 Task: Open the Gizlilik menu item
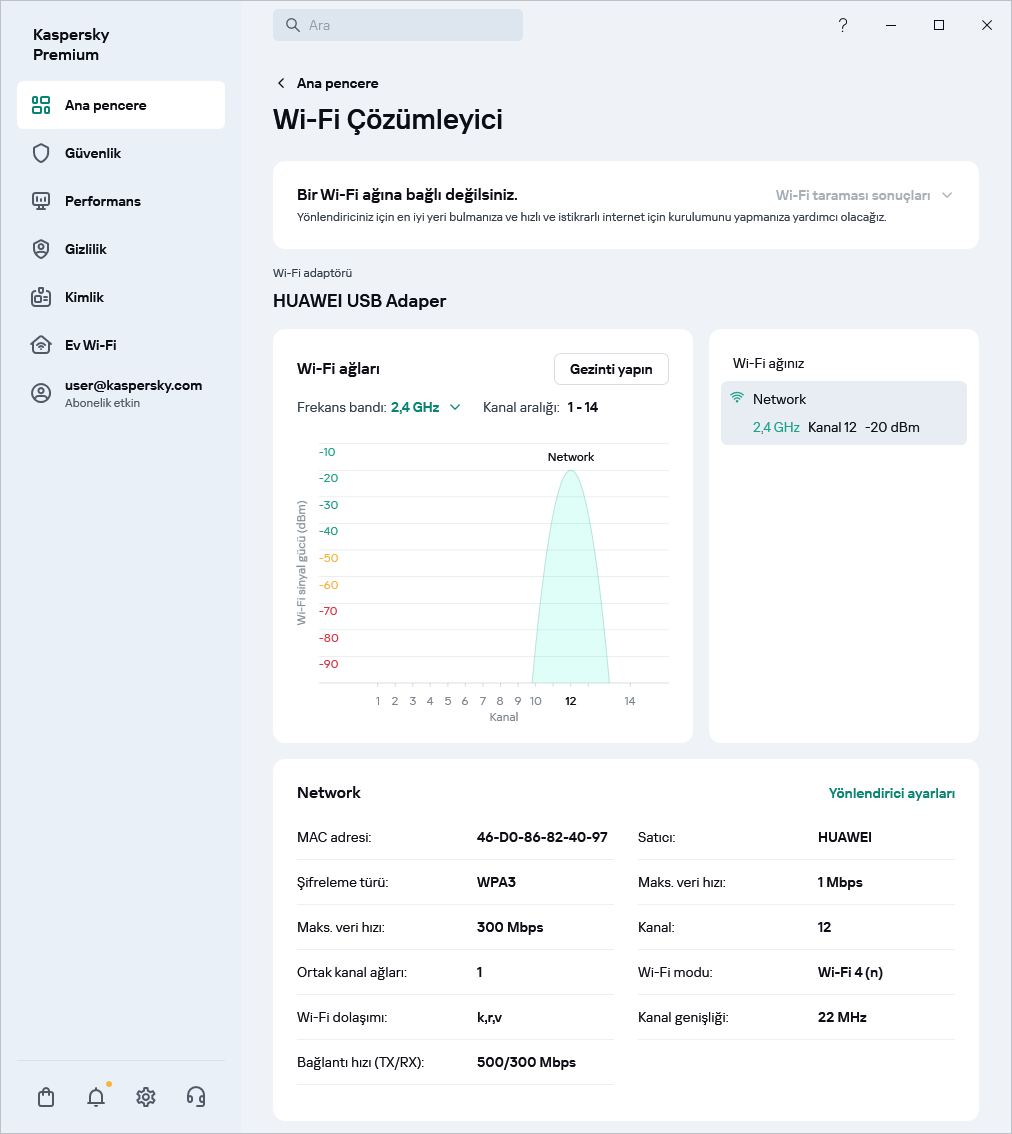[x=85, y=249]
